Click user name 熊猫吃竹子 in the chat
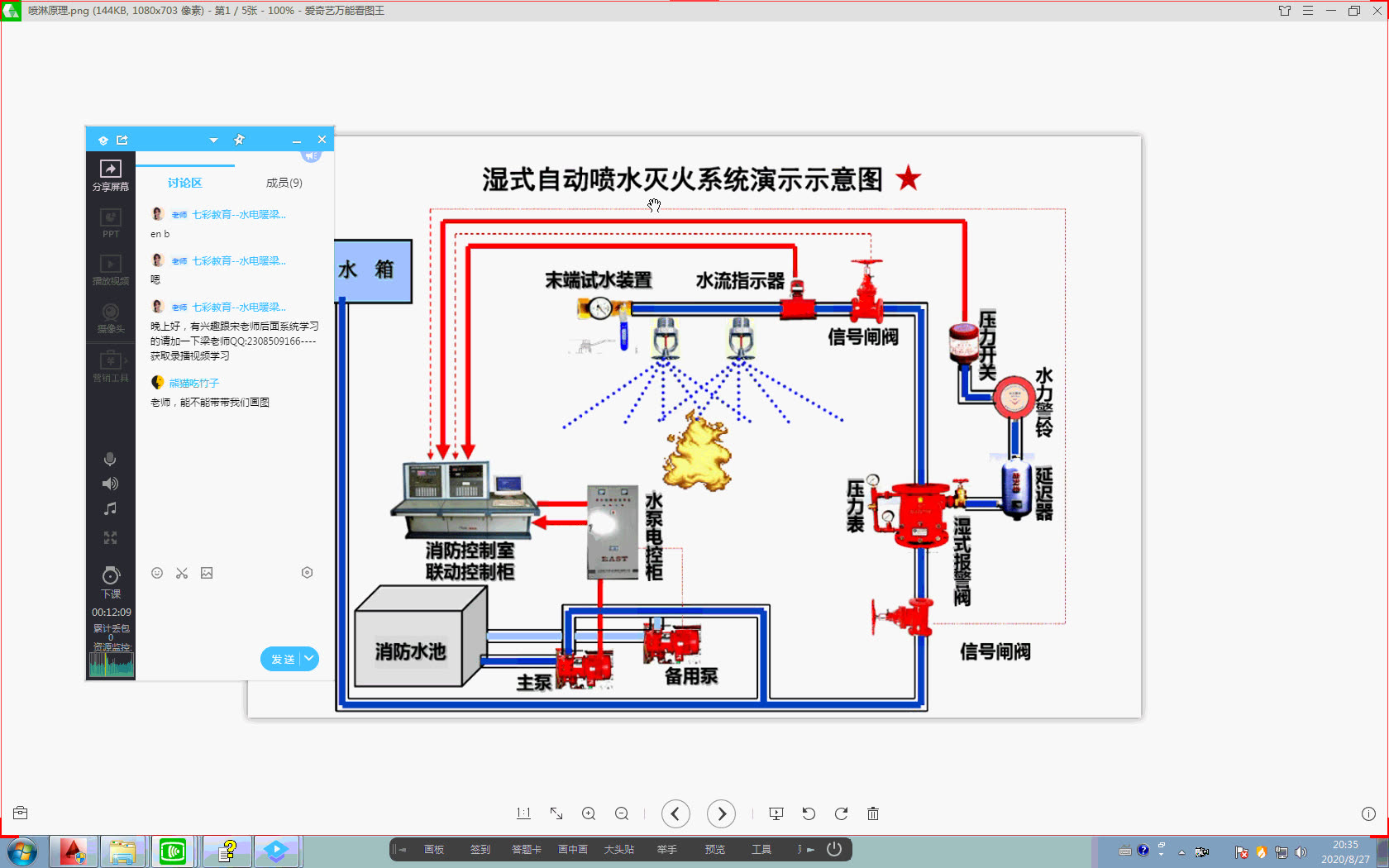Screen dimensions: 1389x868 tap(194, 383)
